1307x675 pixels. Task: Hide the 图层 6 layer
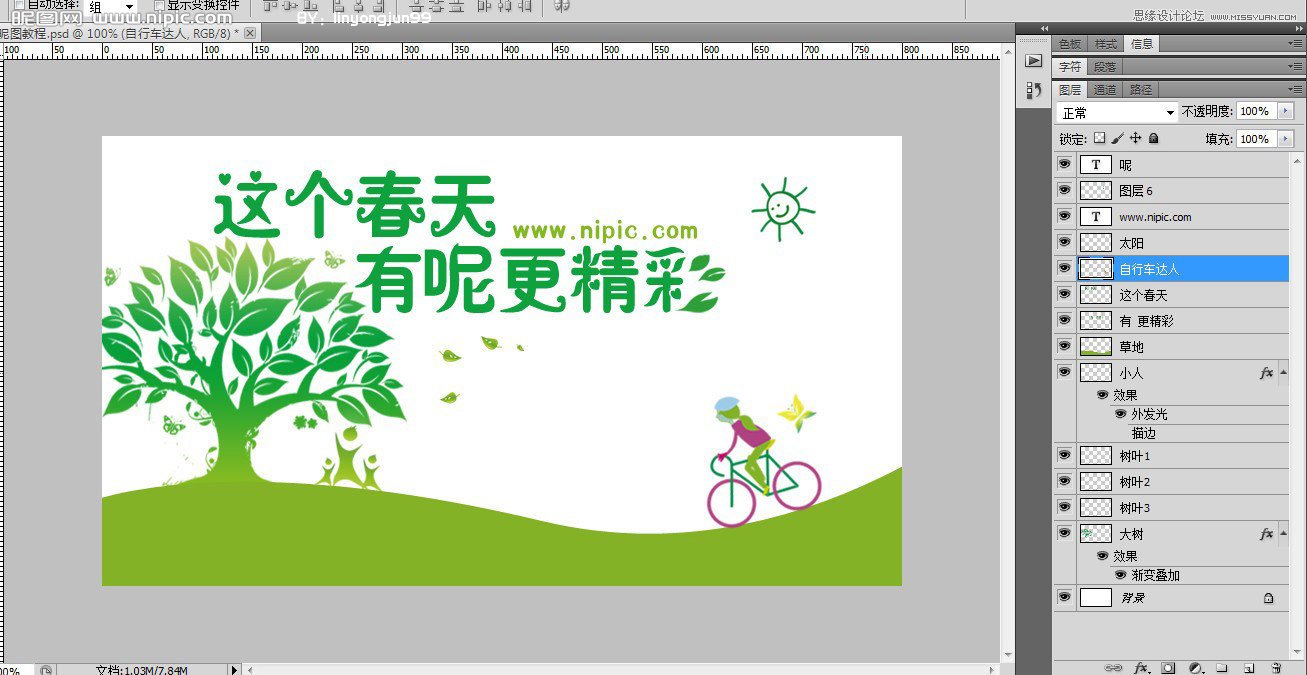1064,190
